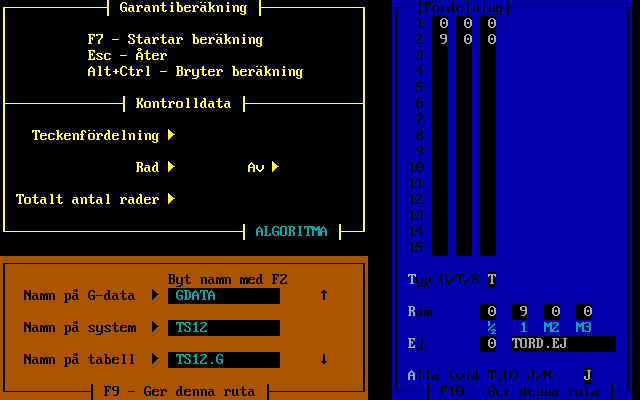Click the up arrow beside the GDATA field

coord(324,295)
